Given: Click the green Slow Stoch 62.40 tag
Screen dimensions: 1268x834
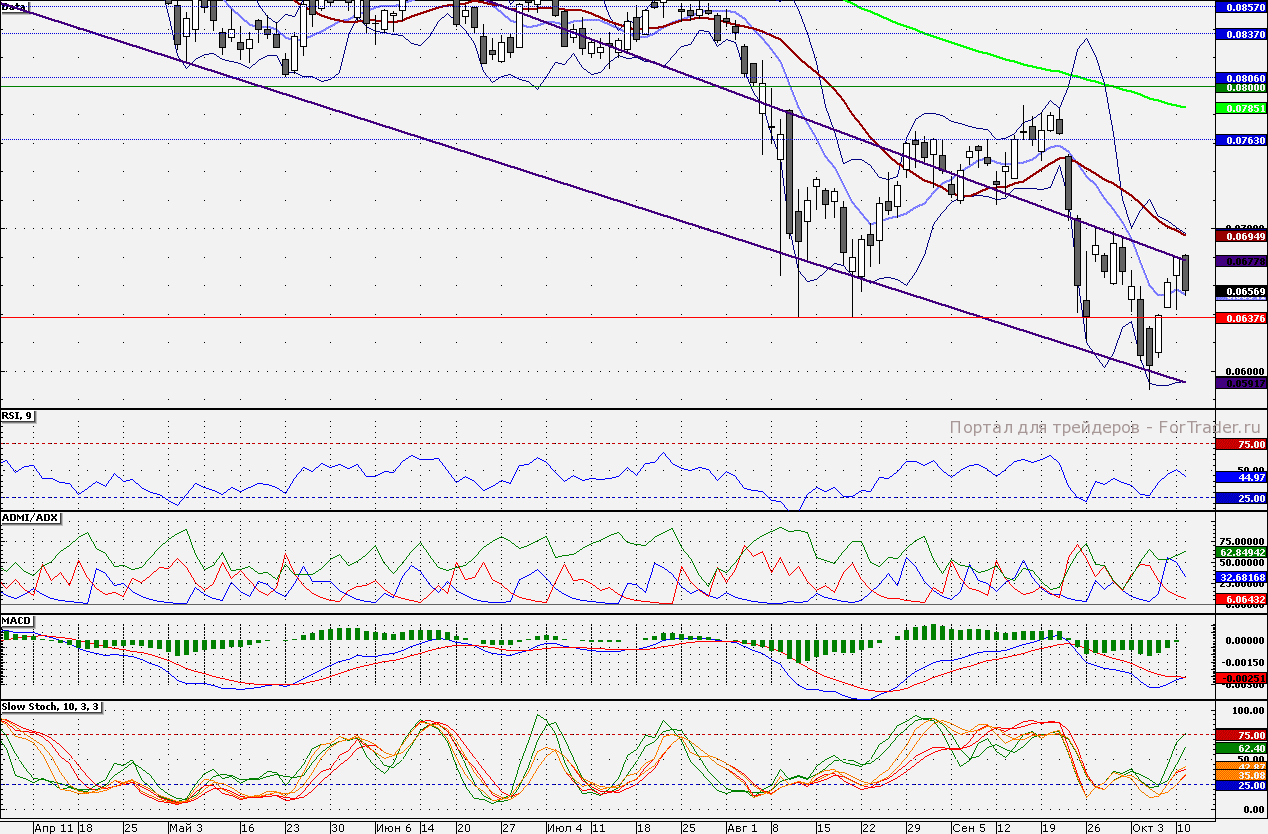Looking at the screenshot, I should click(1240, 747).
